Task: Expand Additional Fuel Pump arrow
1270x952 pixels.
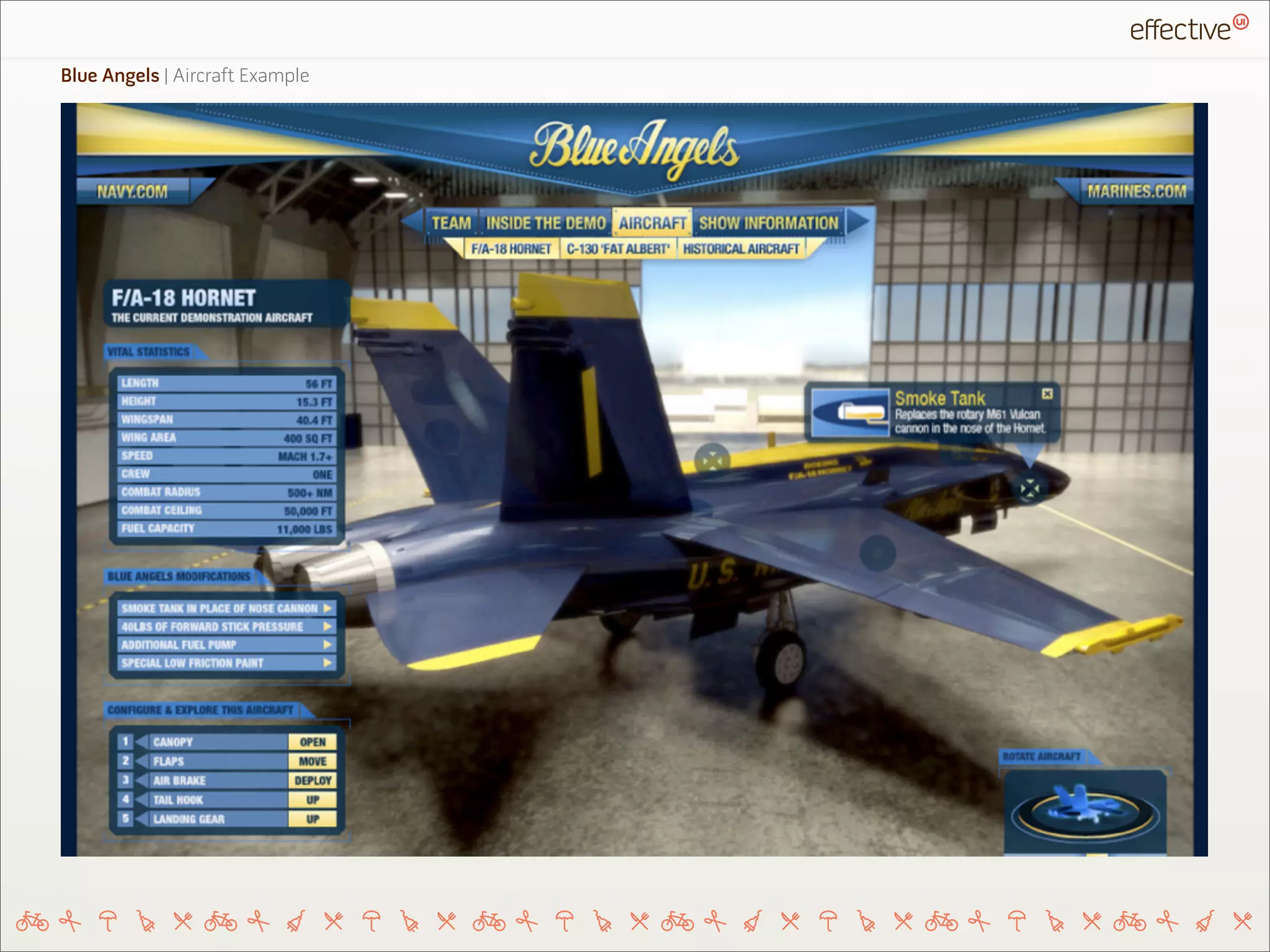Action: pyautogui.click(x=328, y=645)
